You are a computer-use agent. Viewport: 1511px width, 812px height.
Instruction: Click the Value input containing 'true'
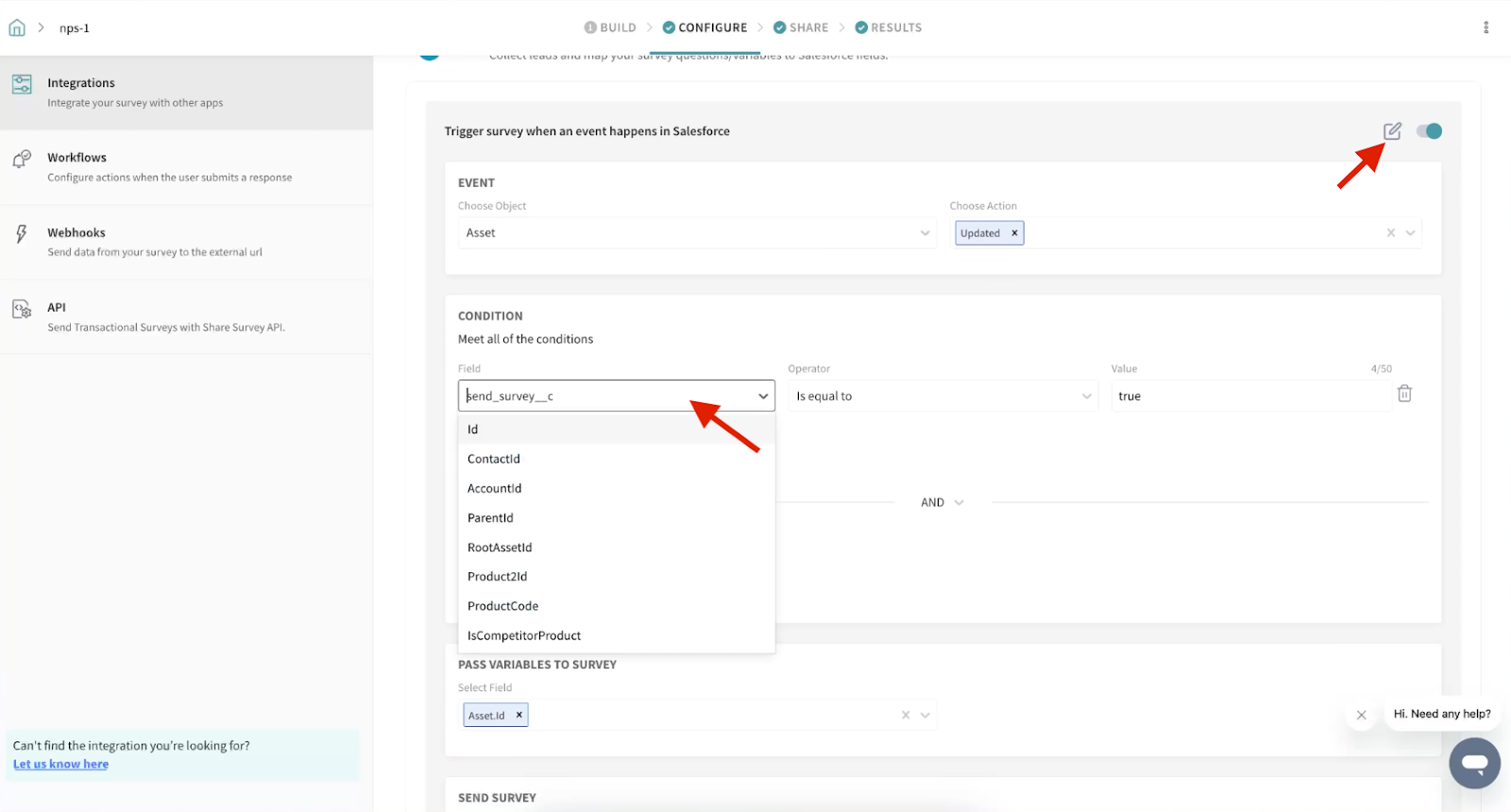click(x=1247, y=397)
